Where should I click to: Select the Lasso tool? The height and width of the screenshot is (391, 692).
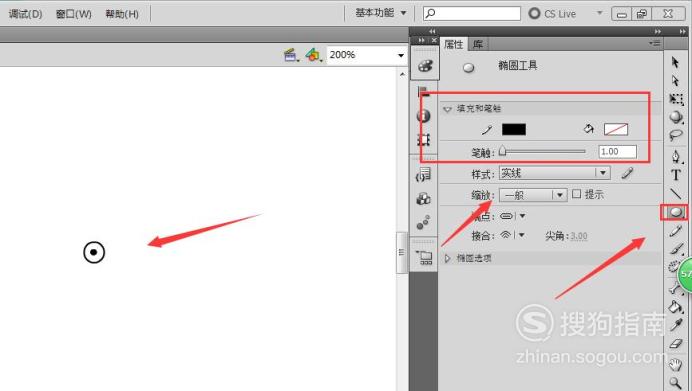(x=676, y=135)
